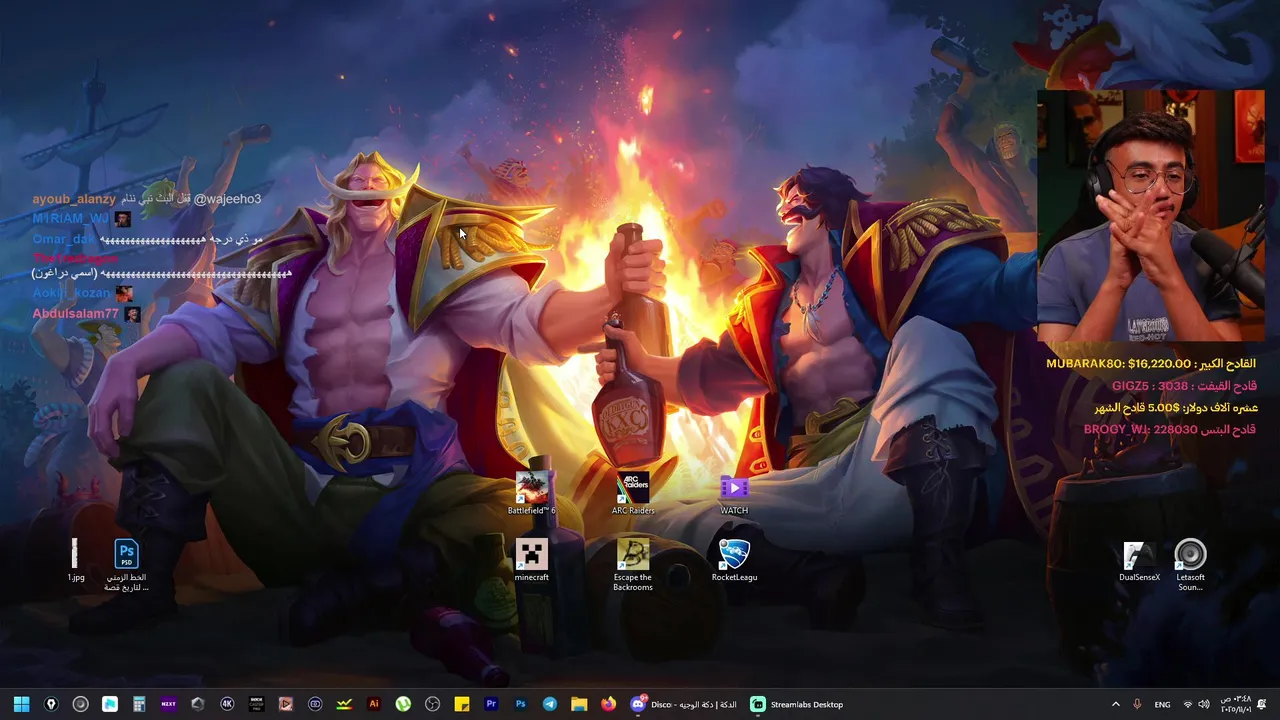Screen dimensions: 1280x720
Task: Click chat username Abdulsalam77
Action: point(75,313)
